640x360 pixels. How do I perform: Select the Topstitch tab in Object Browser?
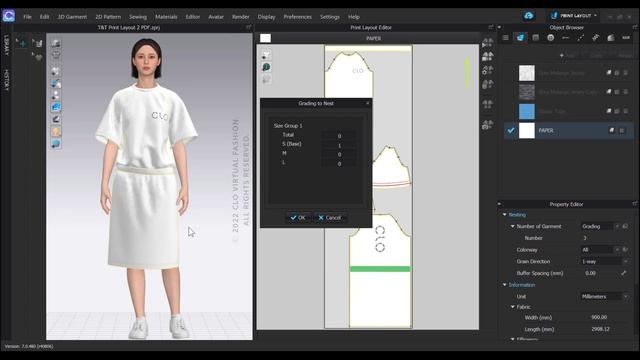click(x=580, y=38)
